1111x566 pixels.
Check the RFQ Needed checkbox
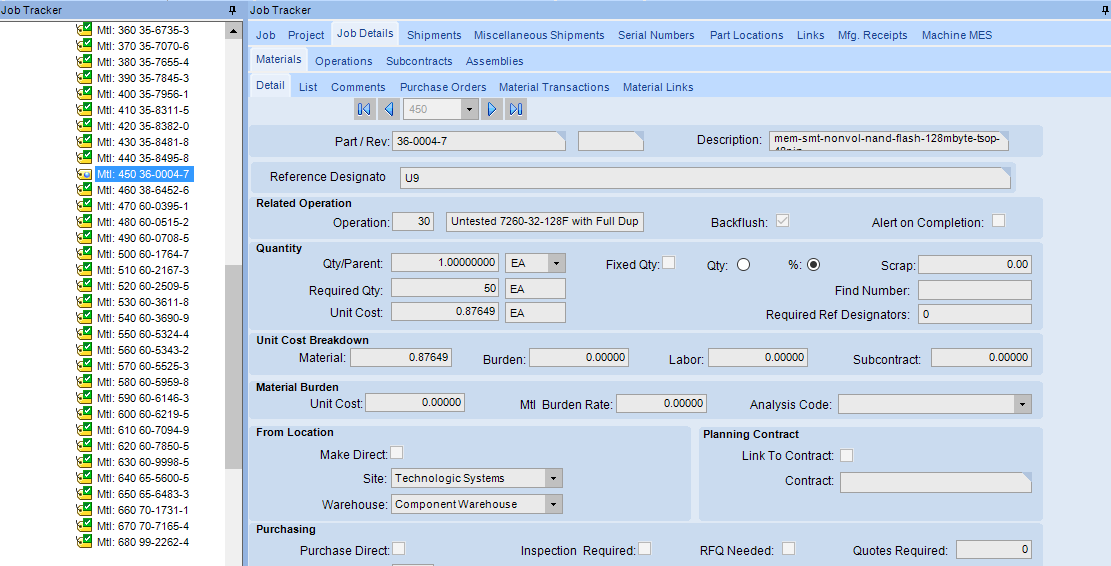[x=789, y=549]
